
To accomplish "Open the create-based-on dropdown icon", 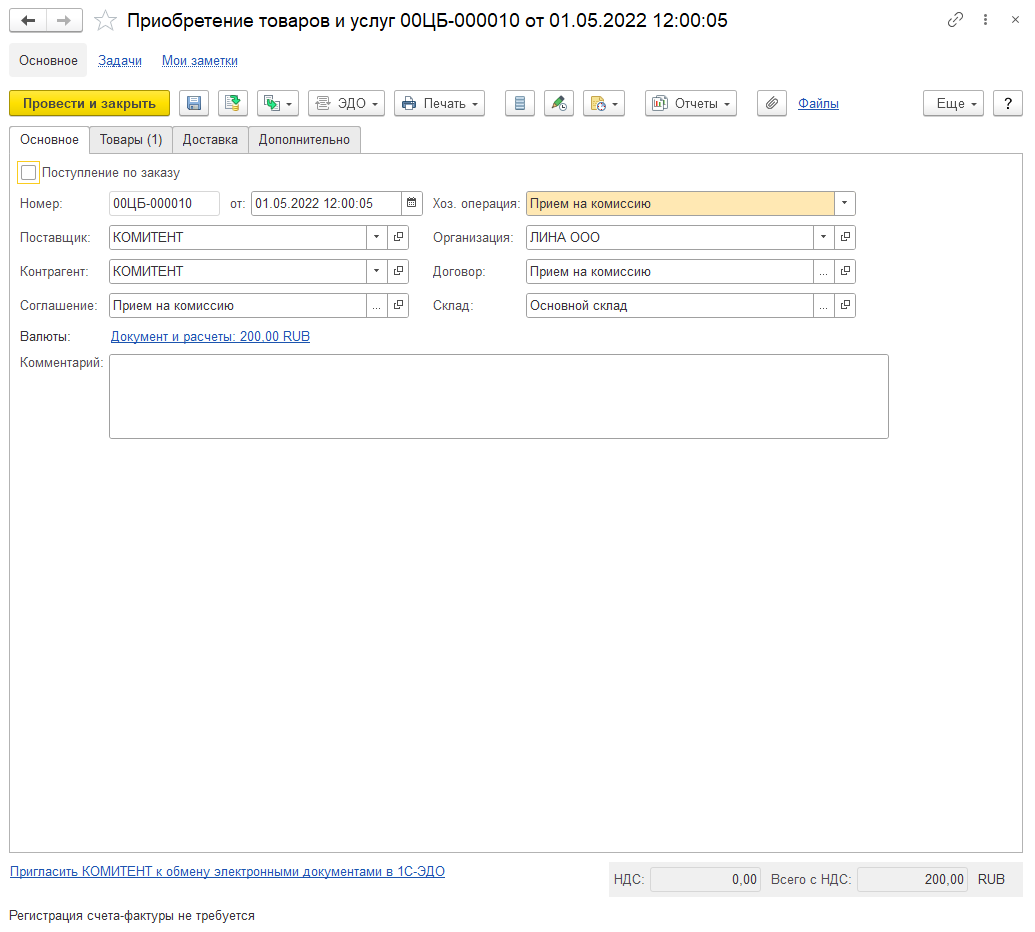I will [278, 104].
